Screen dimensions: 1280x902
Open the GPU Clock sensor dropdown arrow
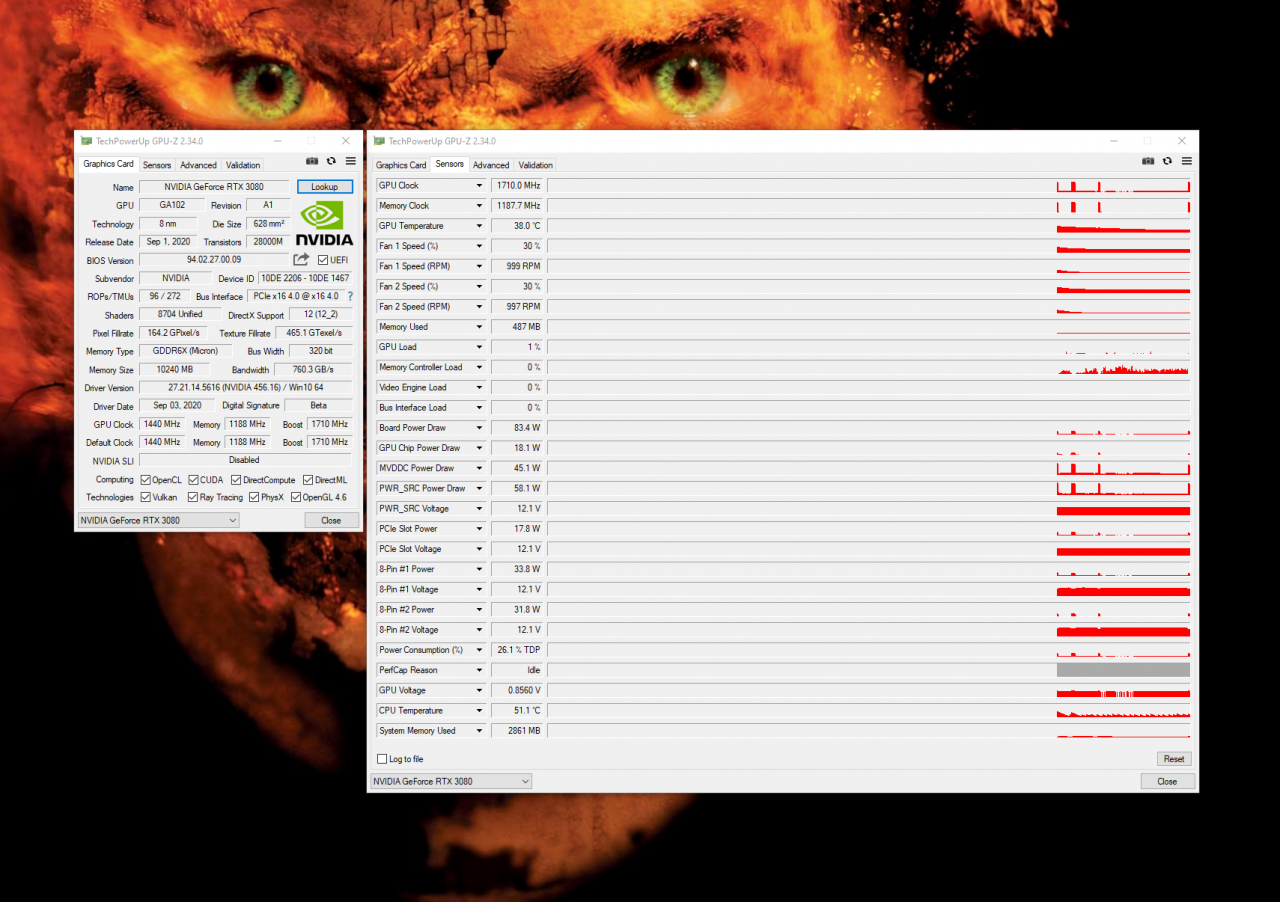(479, 186)
